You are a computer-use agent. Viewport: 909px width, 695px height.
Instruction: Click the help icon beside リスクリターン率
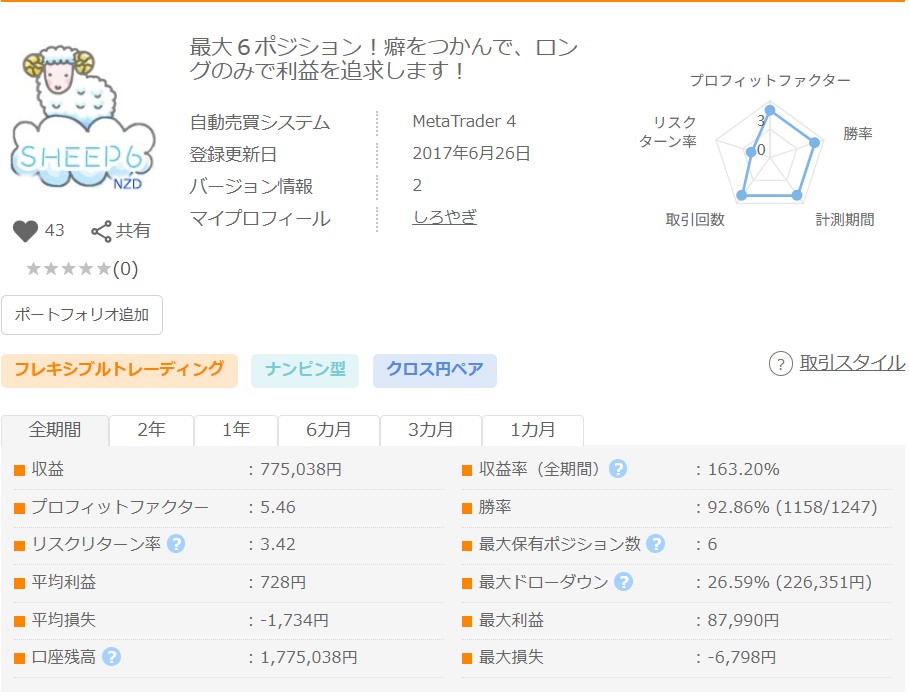coord(176,544)
